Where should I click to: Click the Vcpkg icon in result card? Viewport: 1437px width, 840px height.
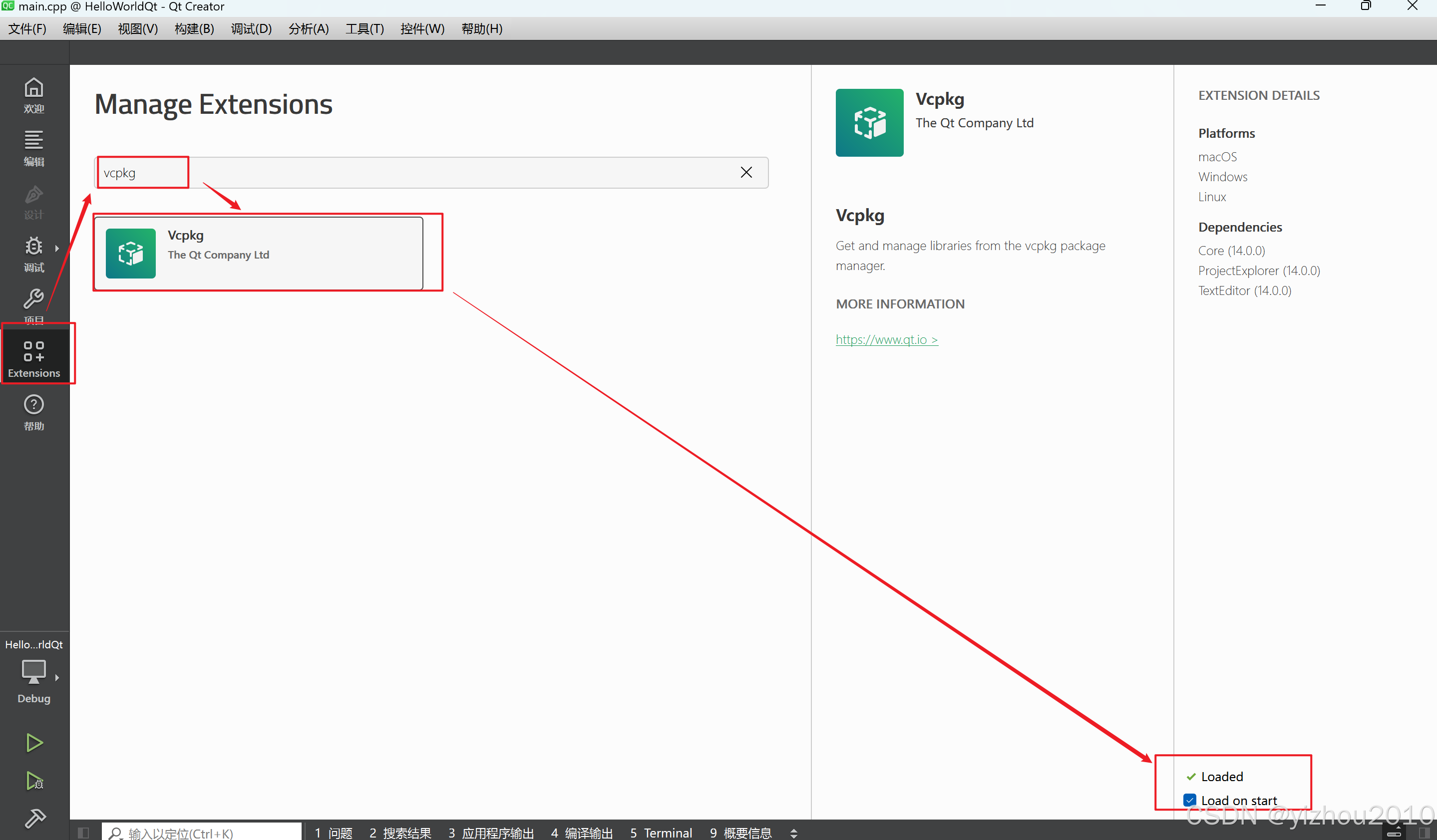131,253
